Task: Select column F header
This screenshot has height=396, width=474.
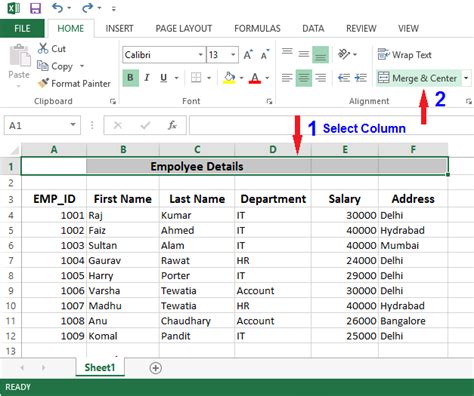Action: click(413, 150)
